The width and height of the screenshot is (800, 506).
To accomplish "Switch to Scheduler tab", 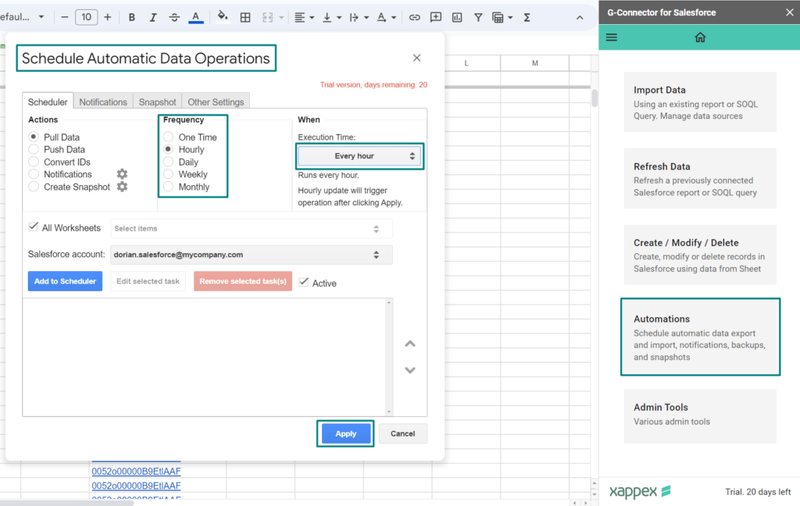I will [x=47, y=102].
